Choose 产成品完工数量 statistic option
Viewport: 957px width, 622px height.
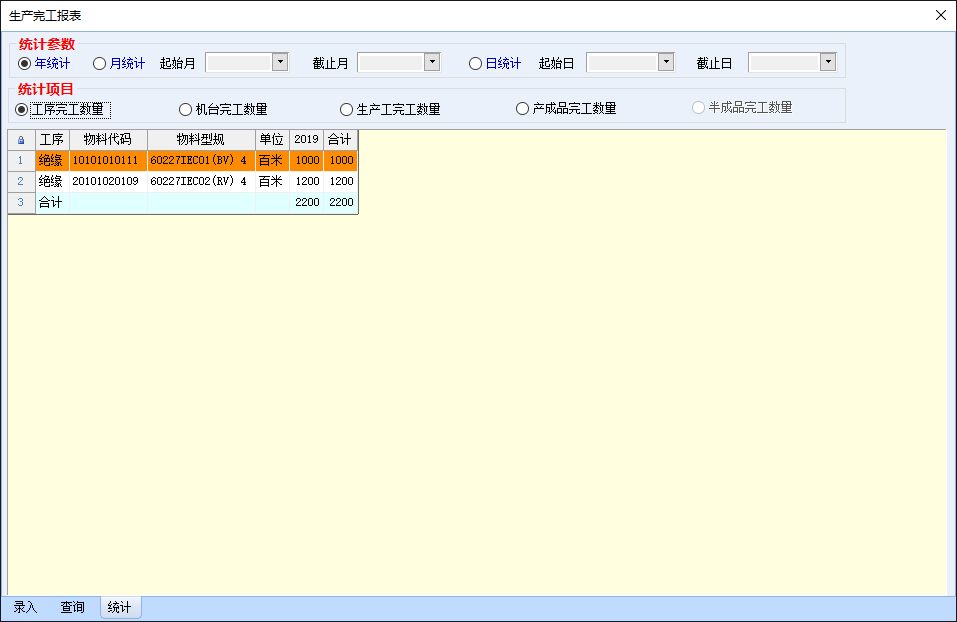point(523,109)
